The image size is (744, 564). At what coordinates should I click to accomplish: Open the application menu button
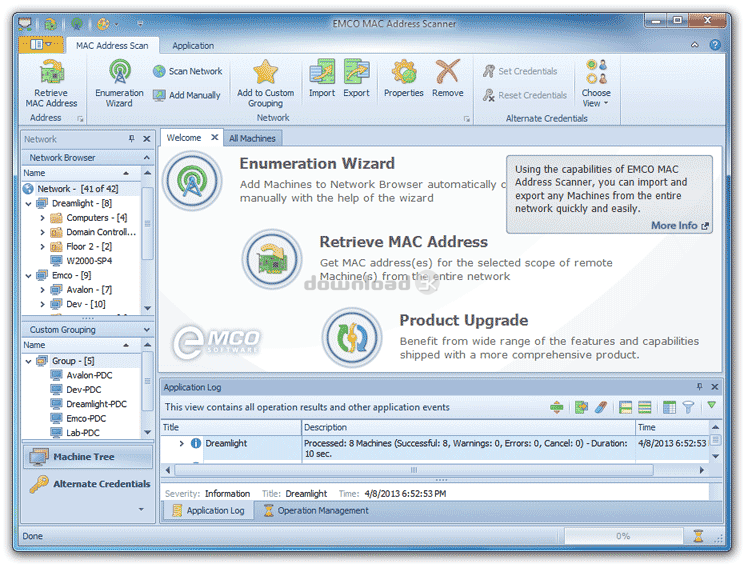coord(41,45)
